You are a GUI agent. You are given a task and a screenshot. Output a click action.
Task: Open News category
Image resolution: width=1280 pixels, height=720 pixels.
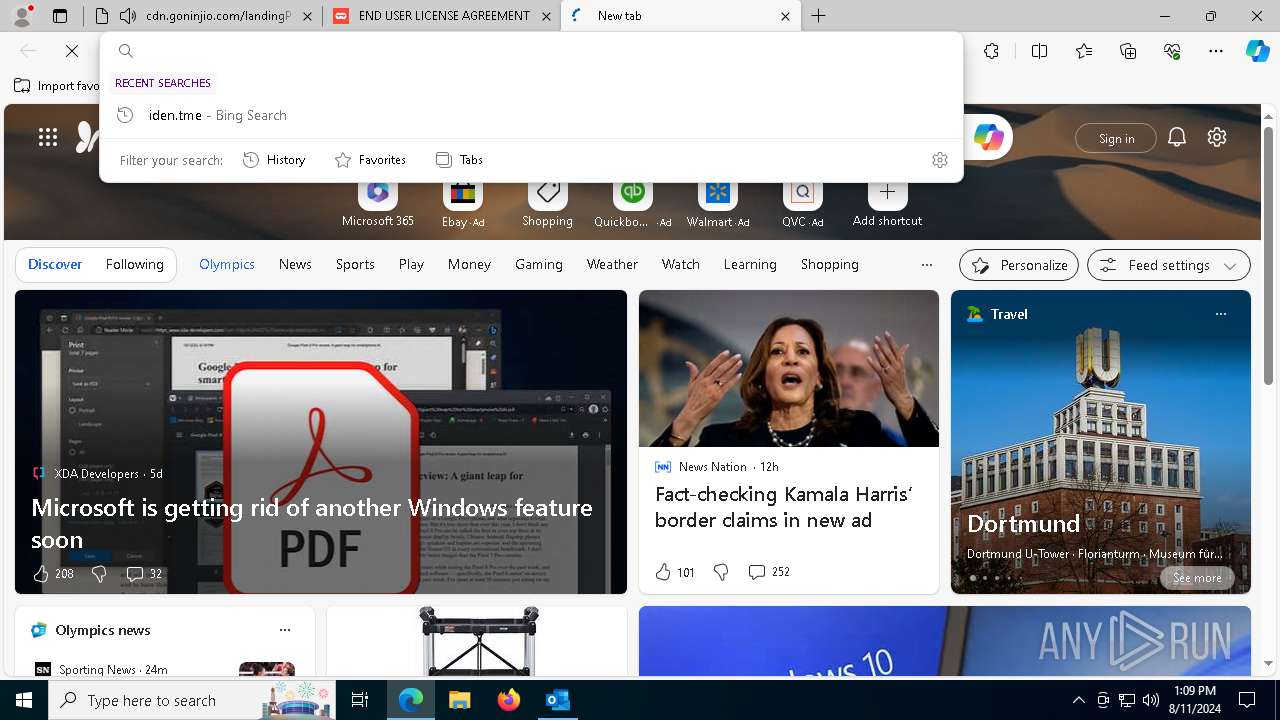pyautogui.click(x=295, y=264)
